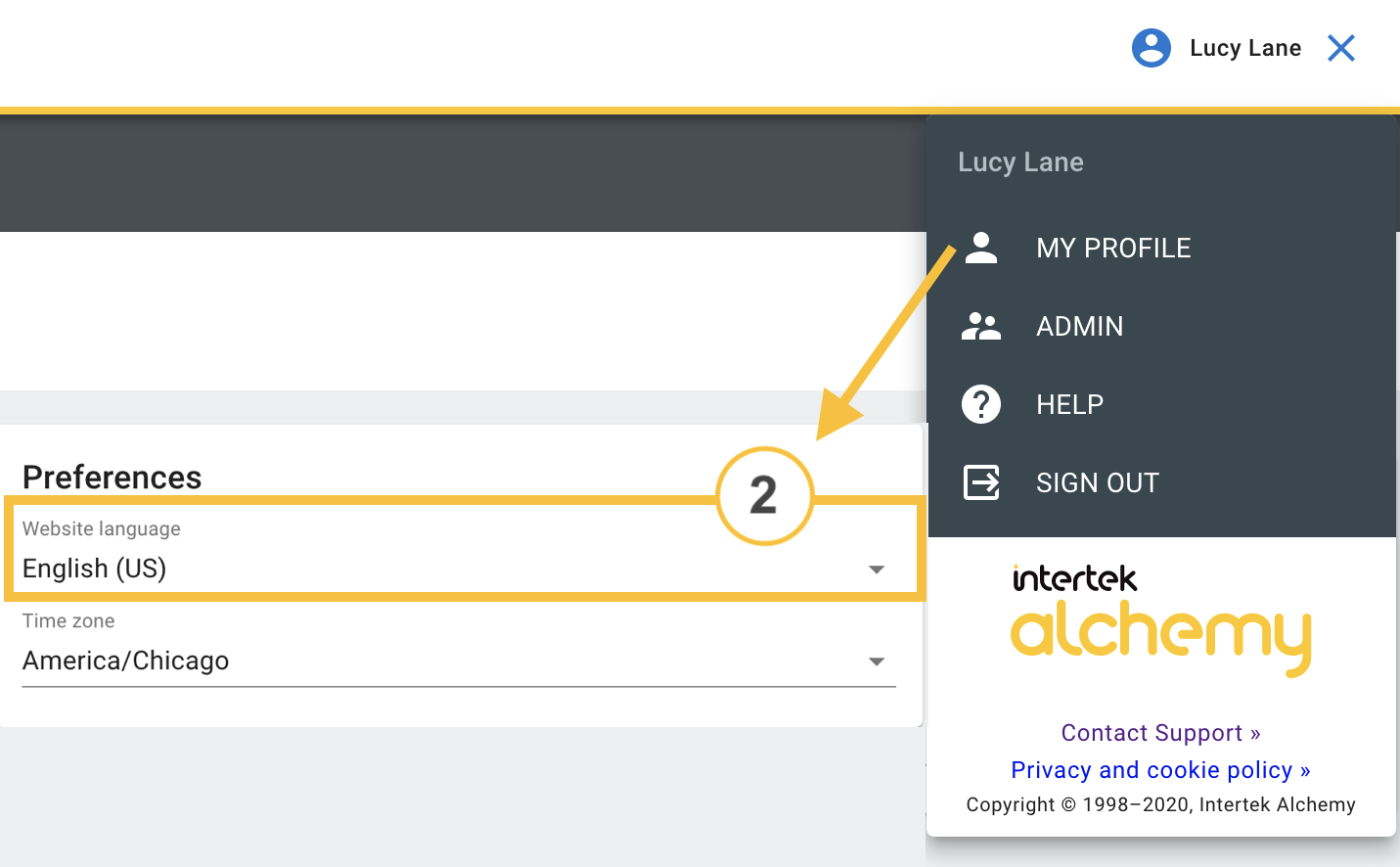Open MY PROFILE menu item
The width and height of the screenshot is (1400, 867).
(1113, 248)
